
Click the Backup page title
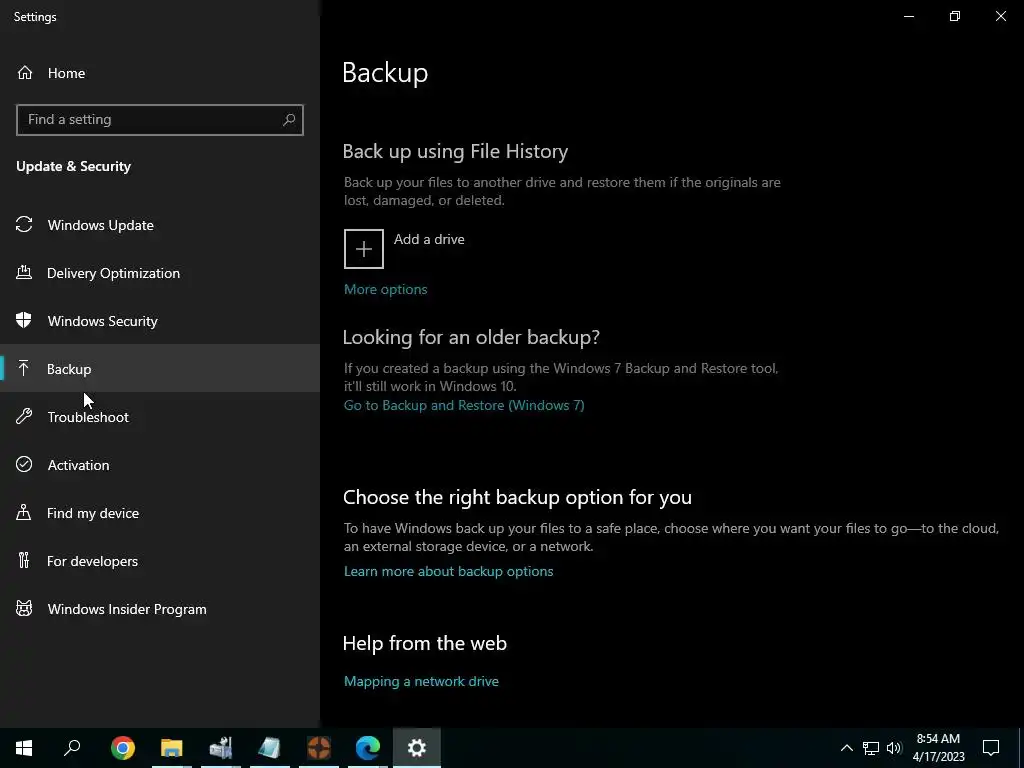tap(385, 72)
